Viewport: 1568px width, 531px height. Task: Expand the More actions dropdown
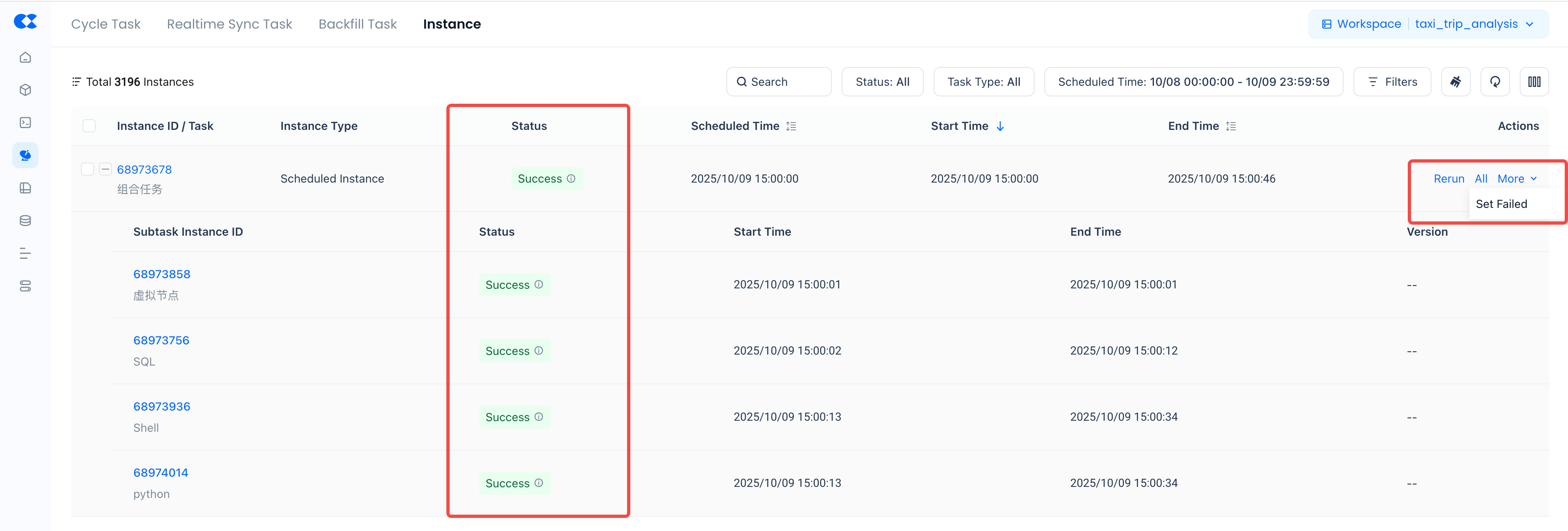pyautogui.click(x=1516, y=178)
